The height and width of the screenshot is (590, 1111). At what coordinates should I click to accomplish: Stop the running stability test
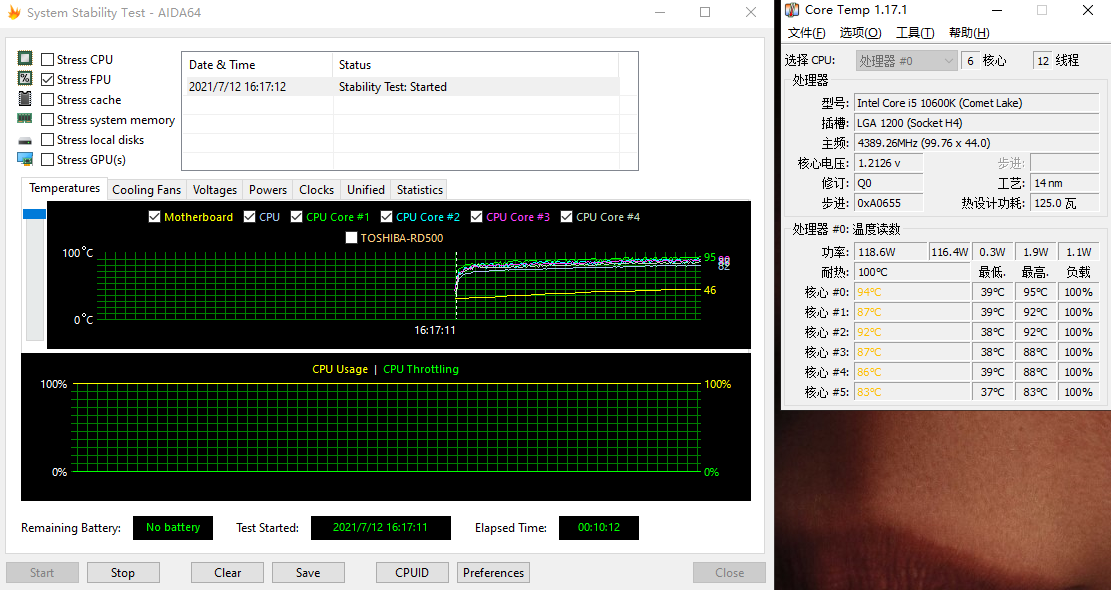[123, 572]
